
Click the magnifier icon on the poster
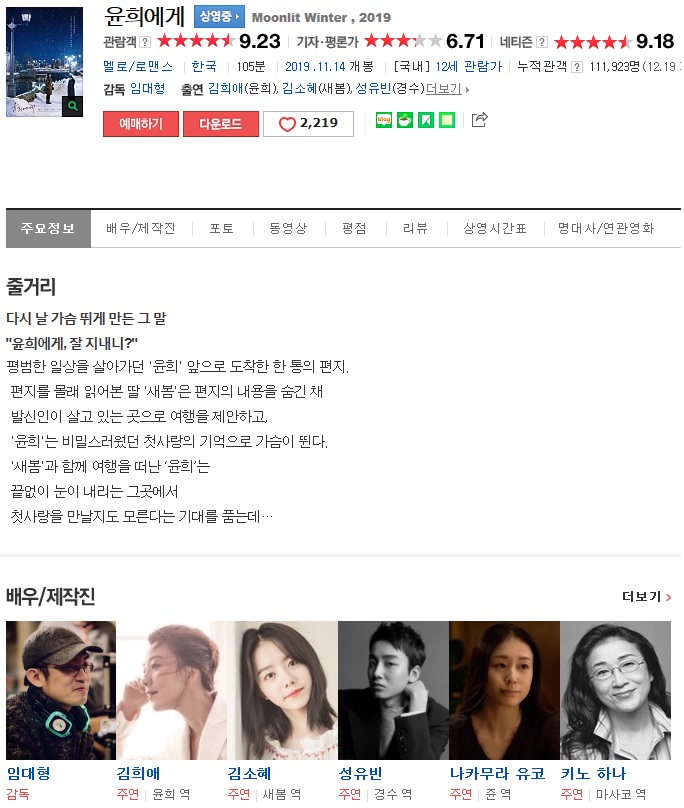tap(73, 106)
